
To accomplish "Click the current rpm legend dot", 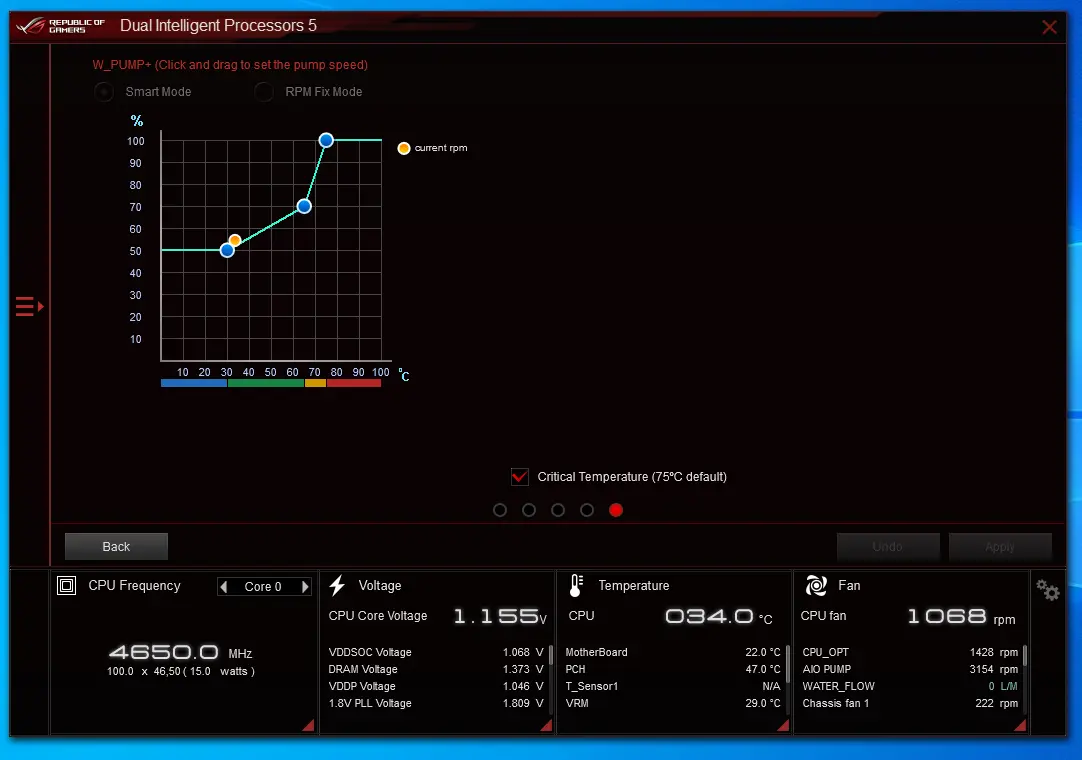I will (404, 148).
